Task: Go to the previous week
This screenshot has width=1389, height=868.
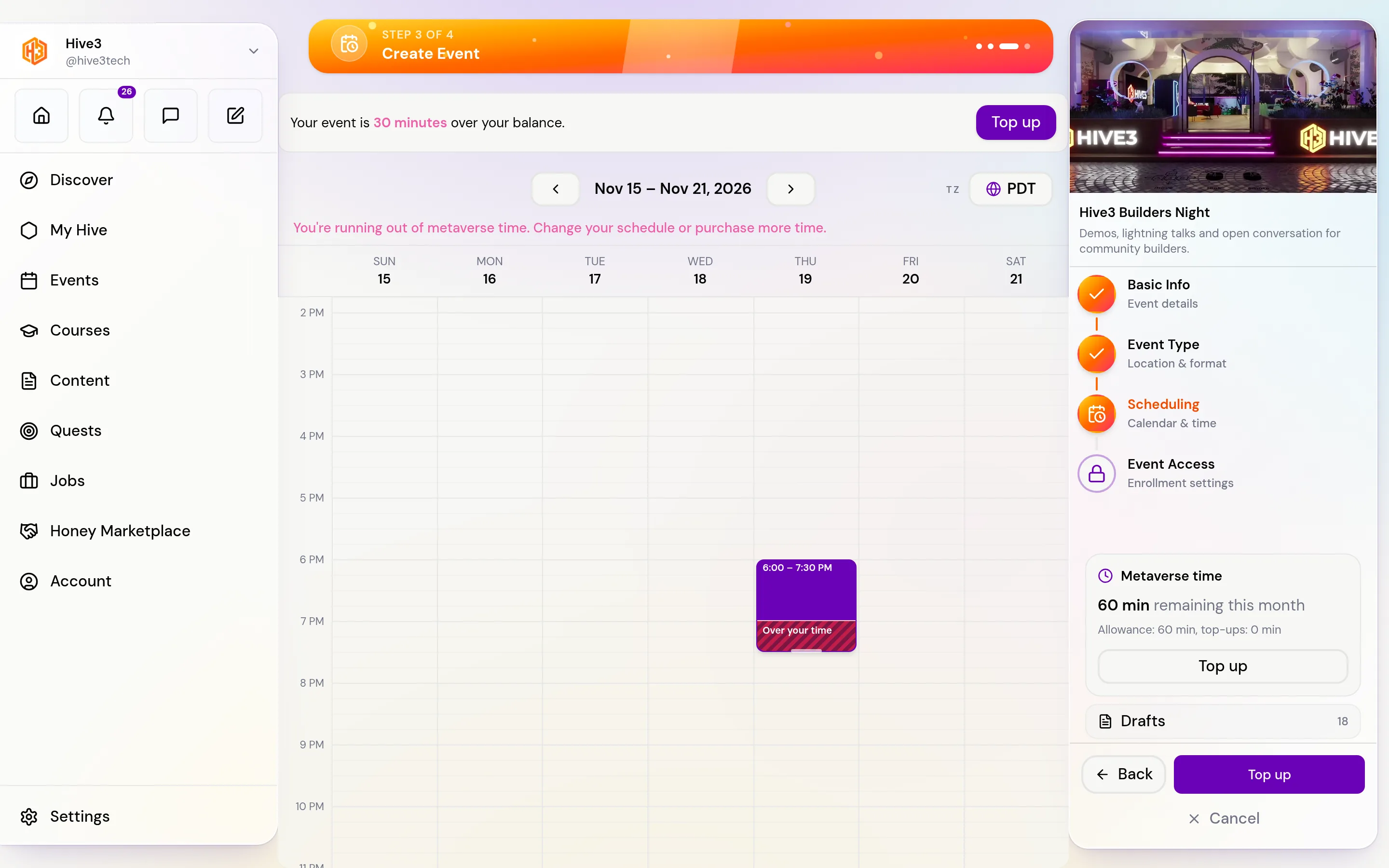Action: (x=555, y=189)
